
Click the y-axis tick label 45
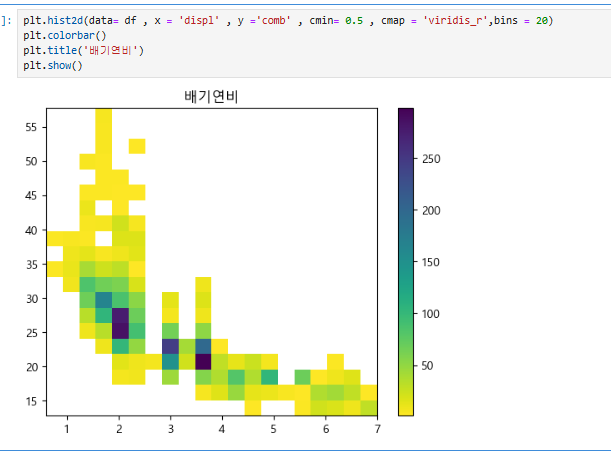[31, 196]
